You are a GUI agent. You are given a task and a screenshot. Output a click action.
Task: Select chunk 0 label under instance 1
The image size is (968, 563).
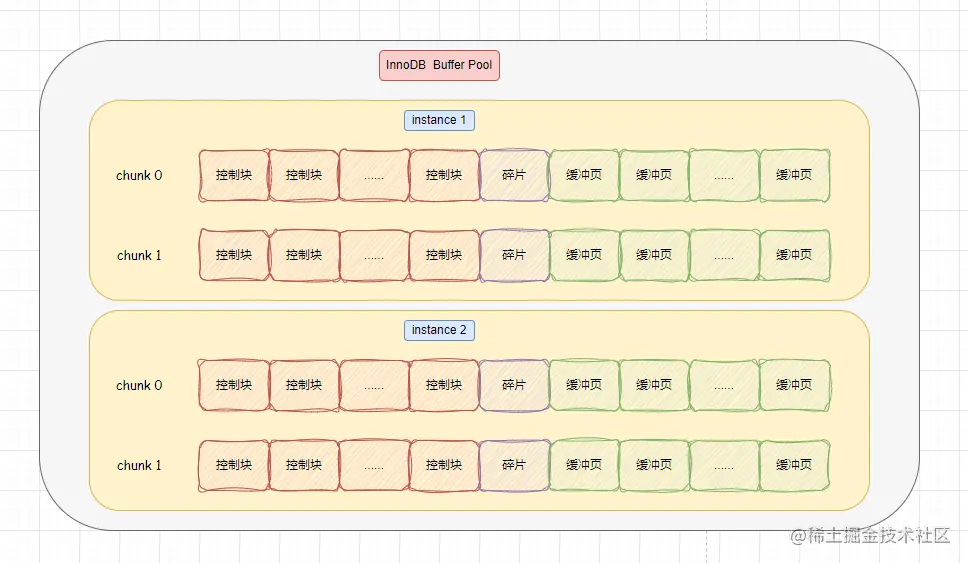(x=139, y=175)
